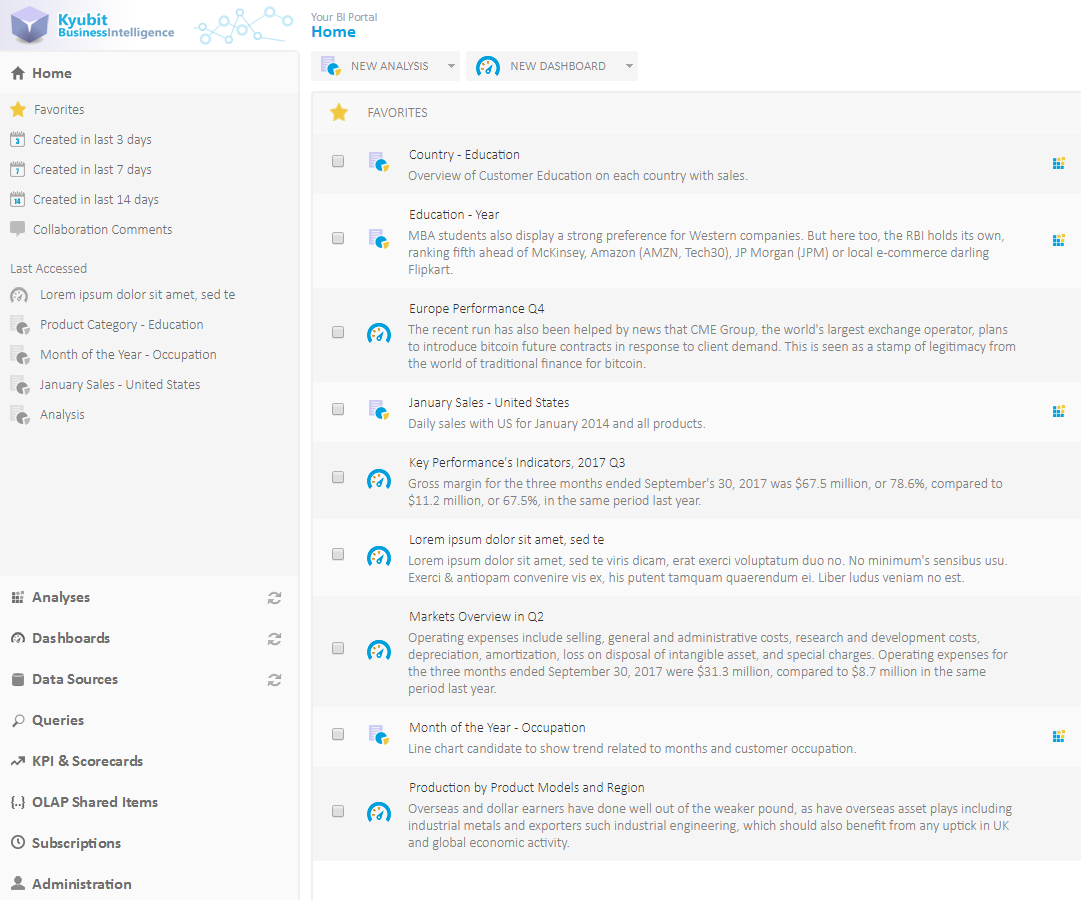Open the main list Country - Education analysis title
The height and width of the screenshot is (900, 1081).
tap(464, 154)
